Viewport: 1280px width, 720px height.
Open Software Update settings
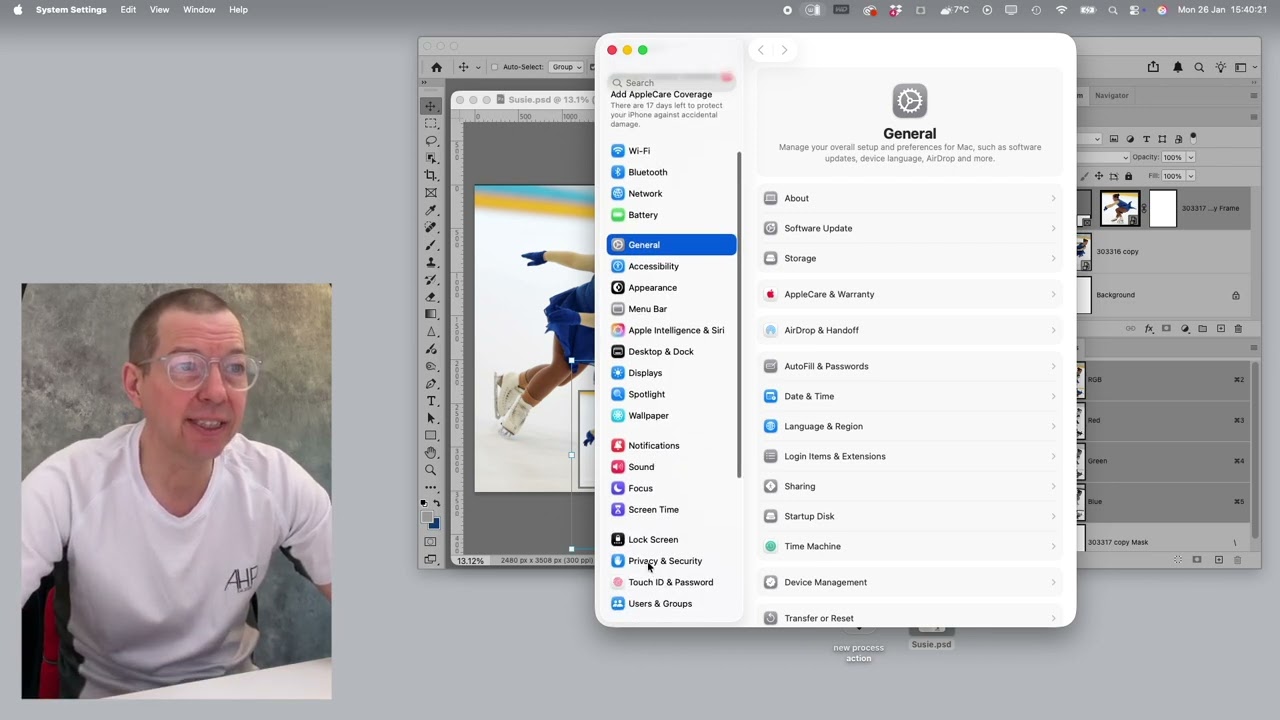pyautogui.click(x=910, y=228)
